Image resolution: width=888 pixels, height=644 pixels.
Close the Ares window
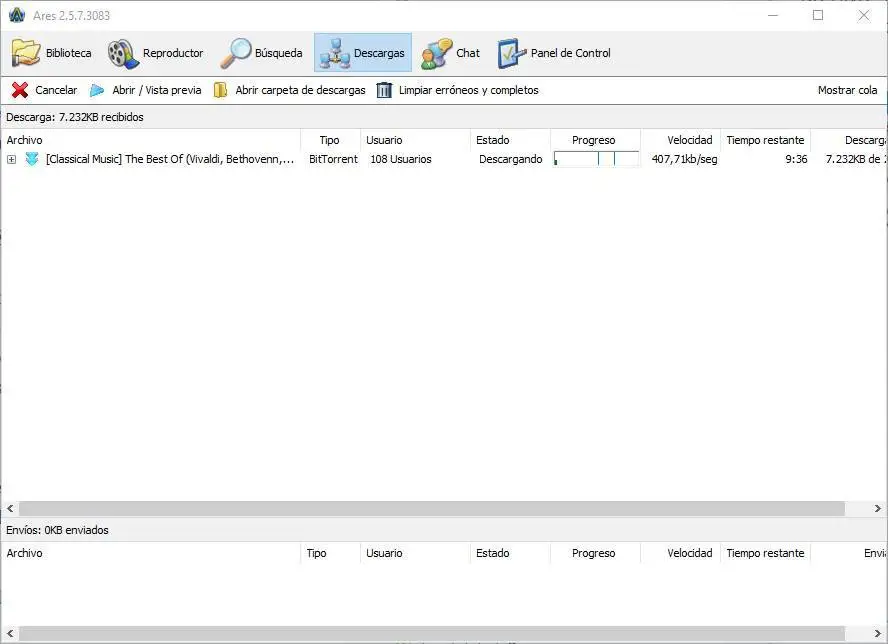pos(864,15)
